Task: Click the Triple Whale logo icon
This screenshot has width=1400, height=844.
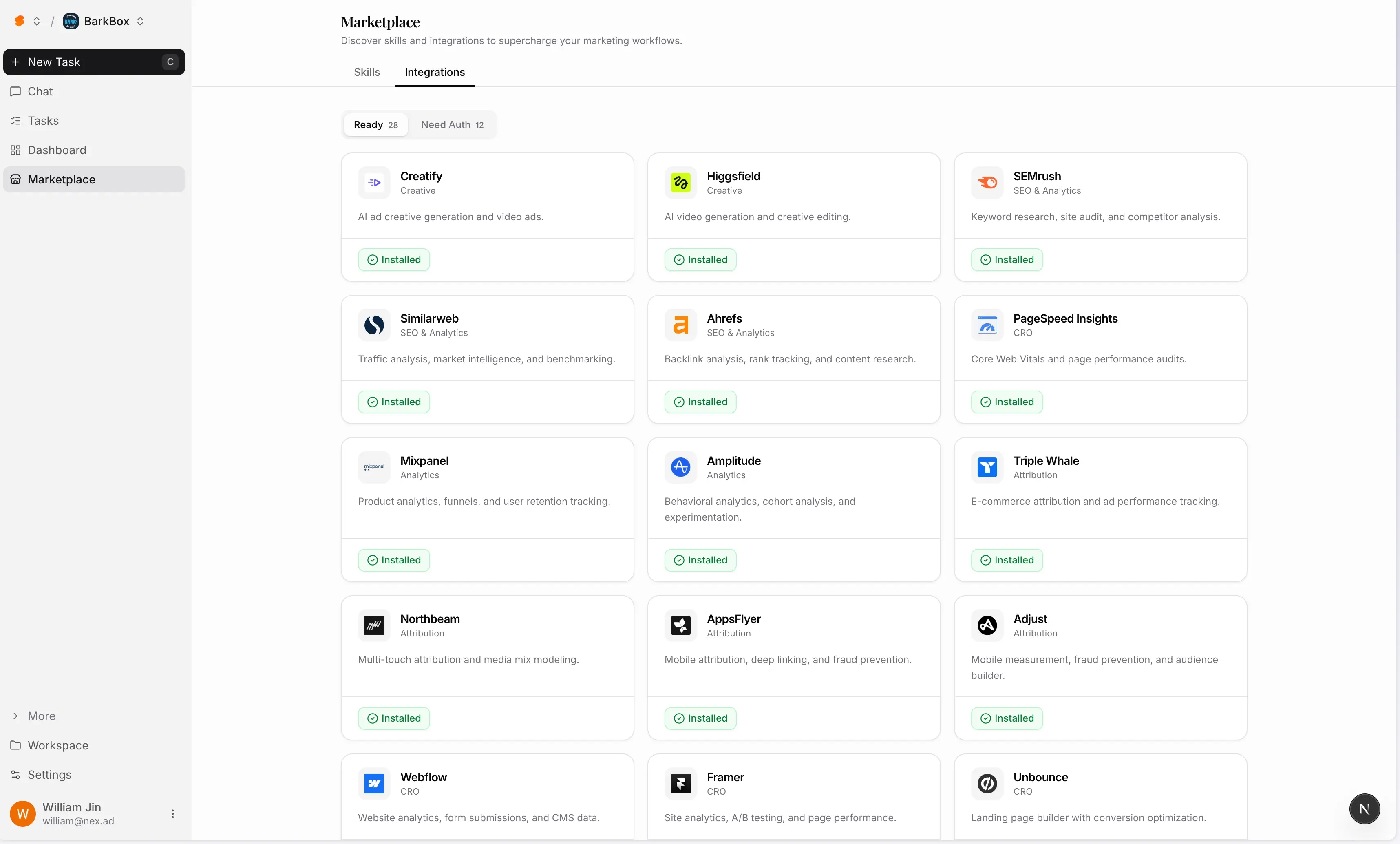Action: 987,467
